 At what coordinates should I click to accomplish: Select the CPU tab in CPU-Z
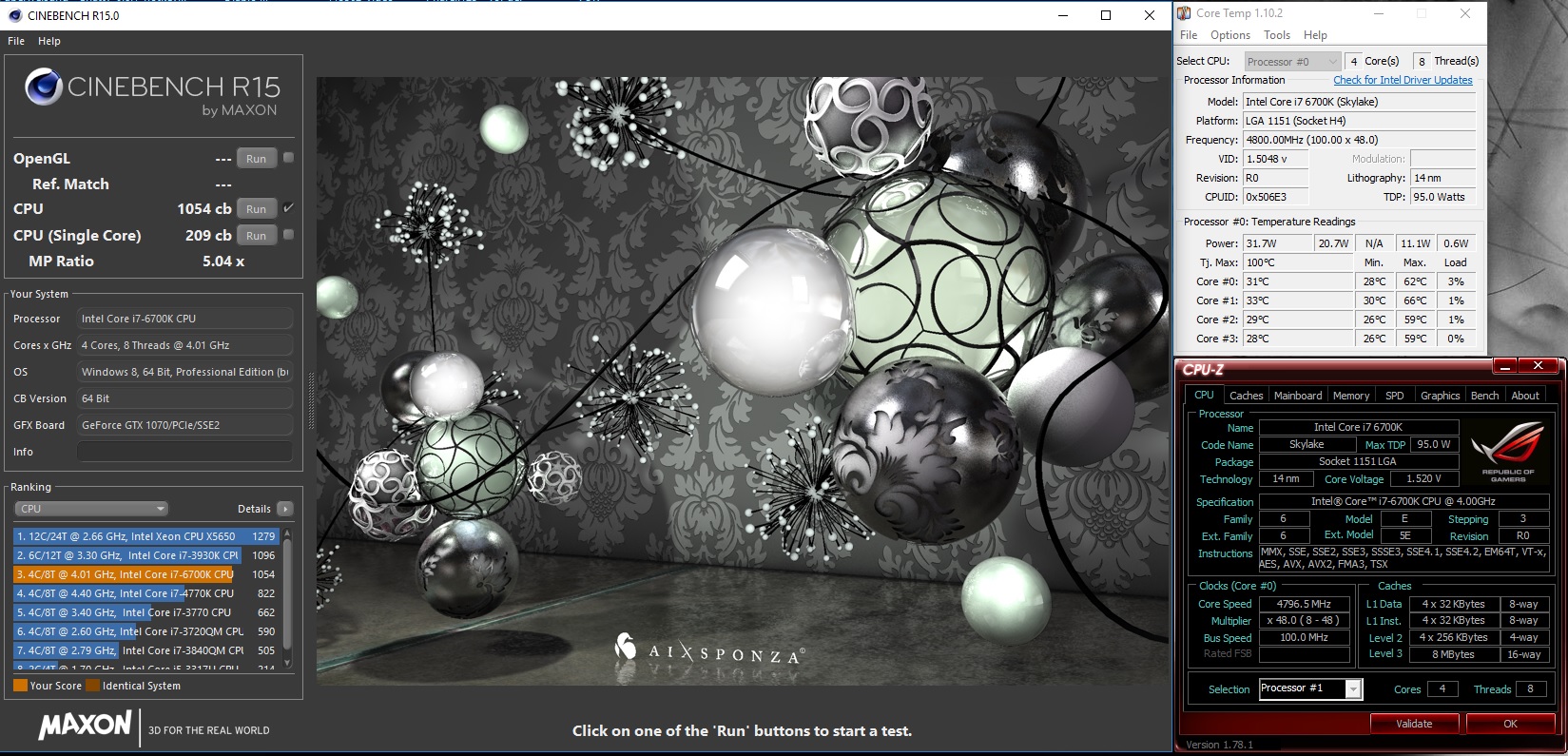point(1204,395)
